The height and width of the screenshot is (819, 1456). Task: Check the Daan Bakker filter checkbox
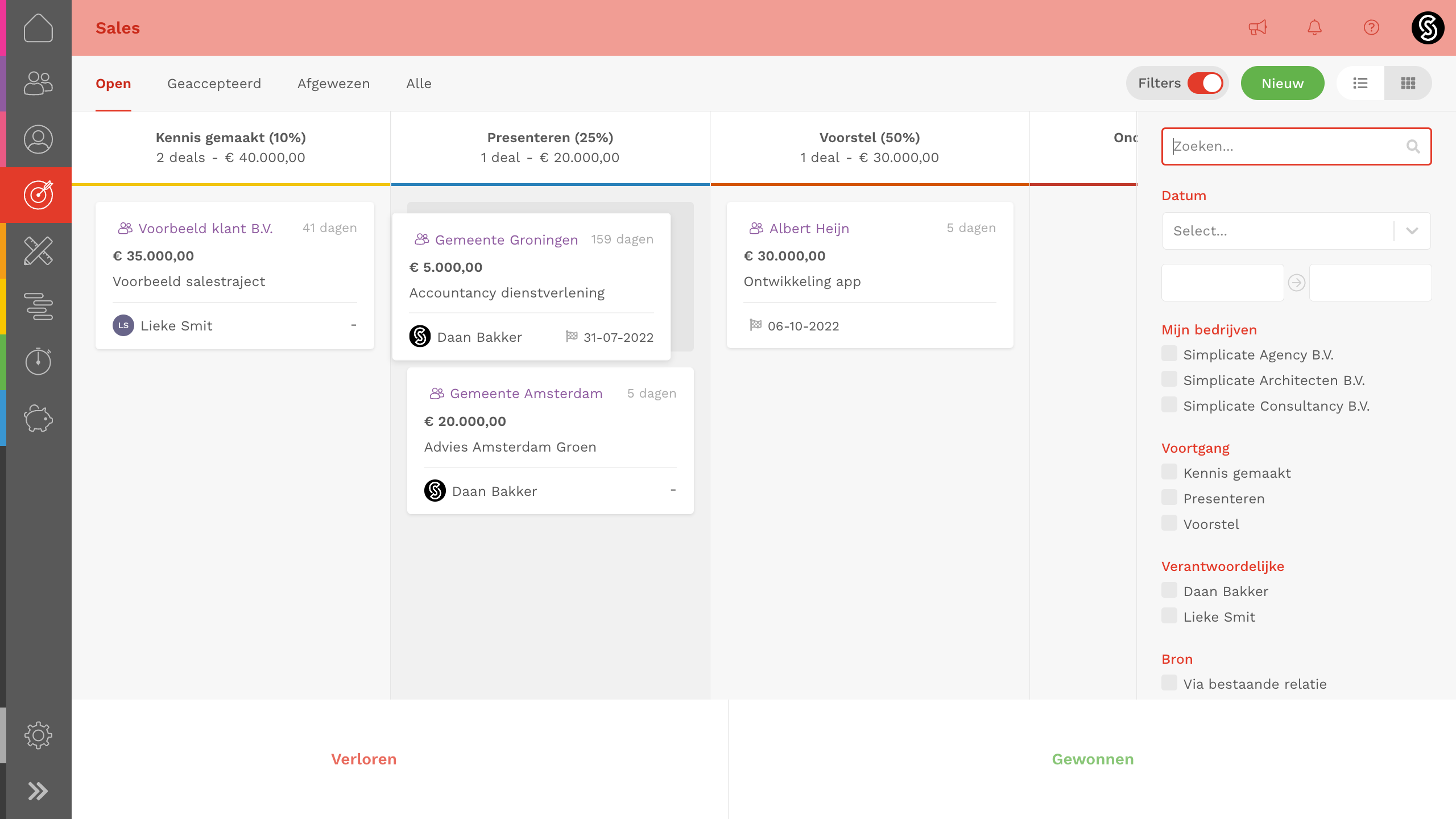[x=1169, y=590]
